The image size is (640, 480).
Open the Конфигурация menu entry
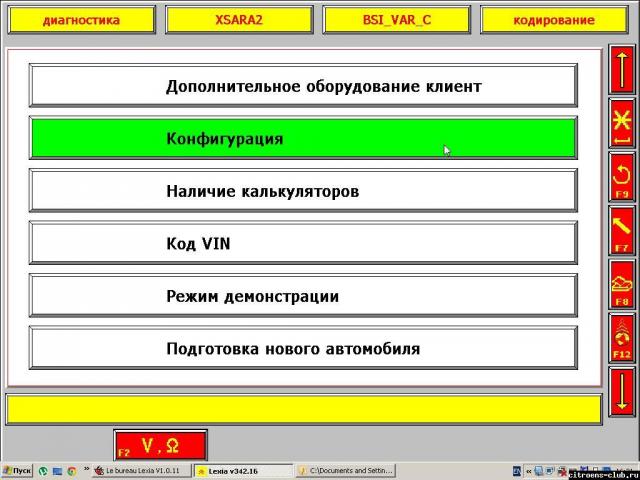pyautogui.click(x=303, y=138)
